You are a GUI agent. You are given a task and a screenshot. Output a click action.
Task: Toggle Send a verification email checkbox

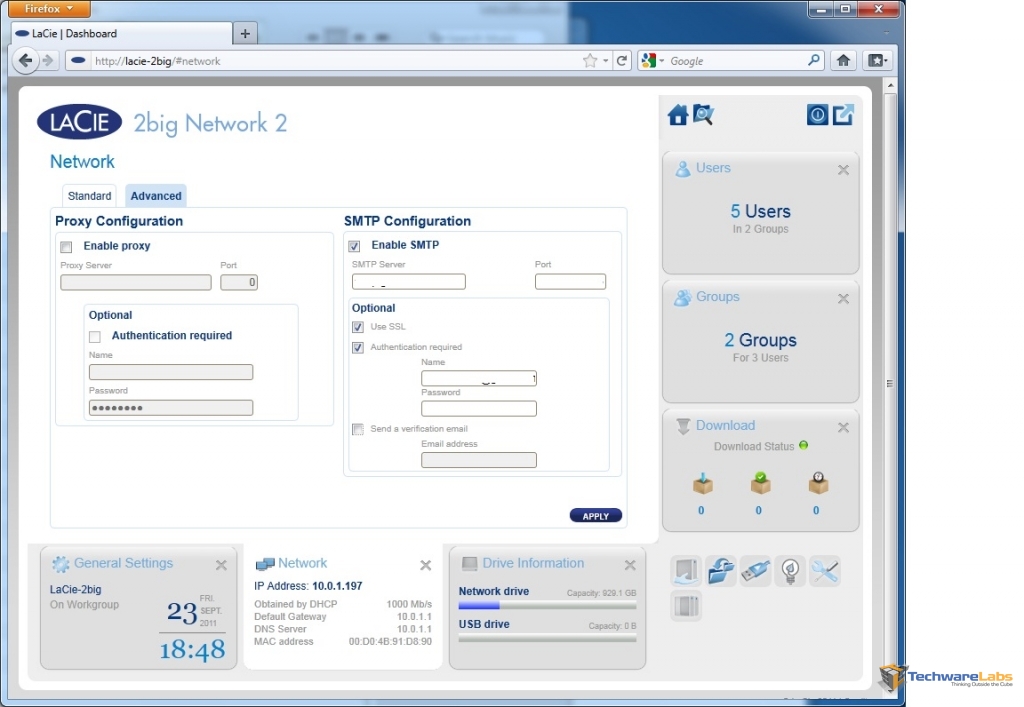pos(358,429)
